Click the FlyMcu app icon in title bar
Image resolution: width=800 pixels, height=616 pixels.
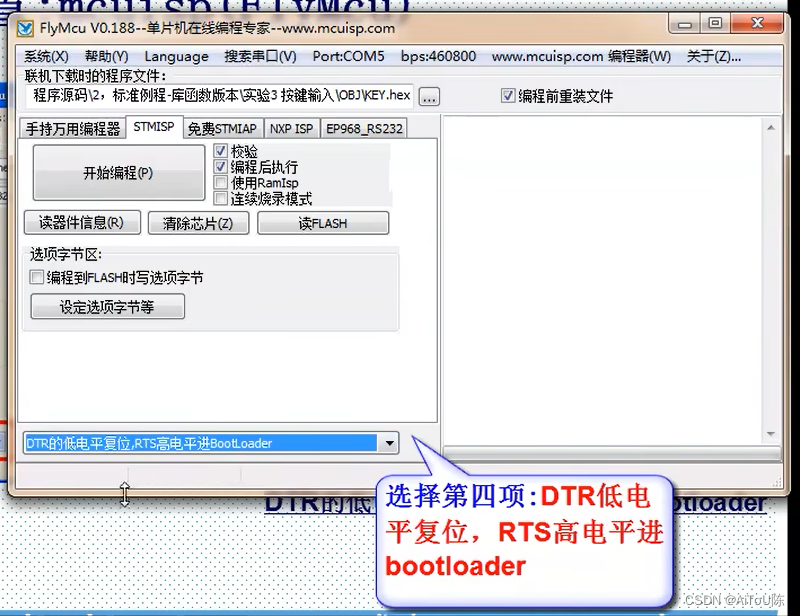click(25, 29)
